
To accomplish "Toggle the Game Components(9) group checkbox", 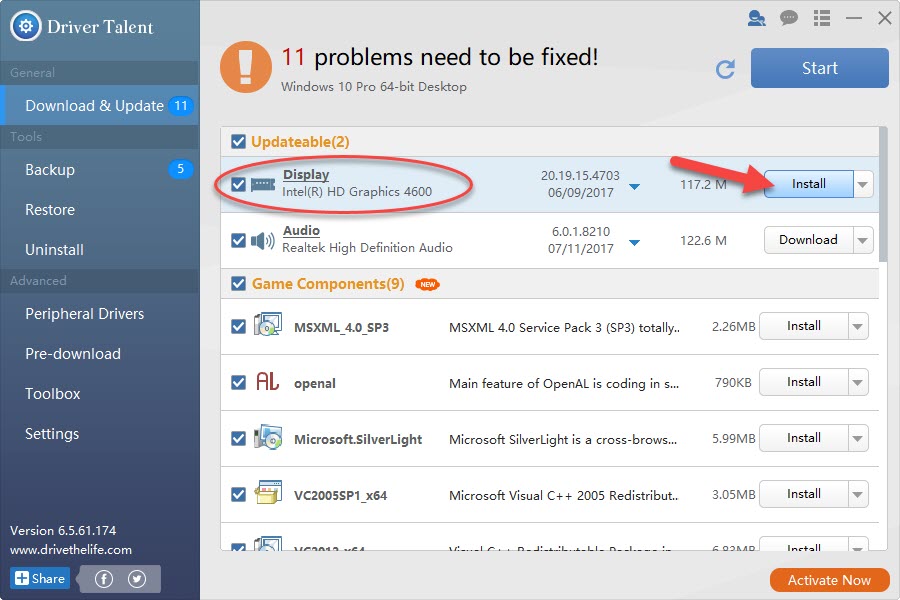I will click(238, 284).
